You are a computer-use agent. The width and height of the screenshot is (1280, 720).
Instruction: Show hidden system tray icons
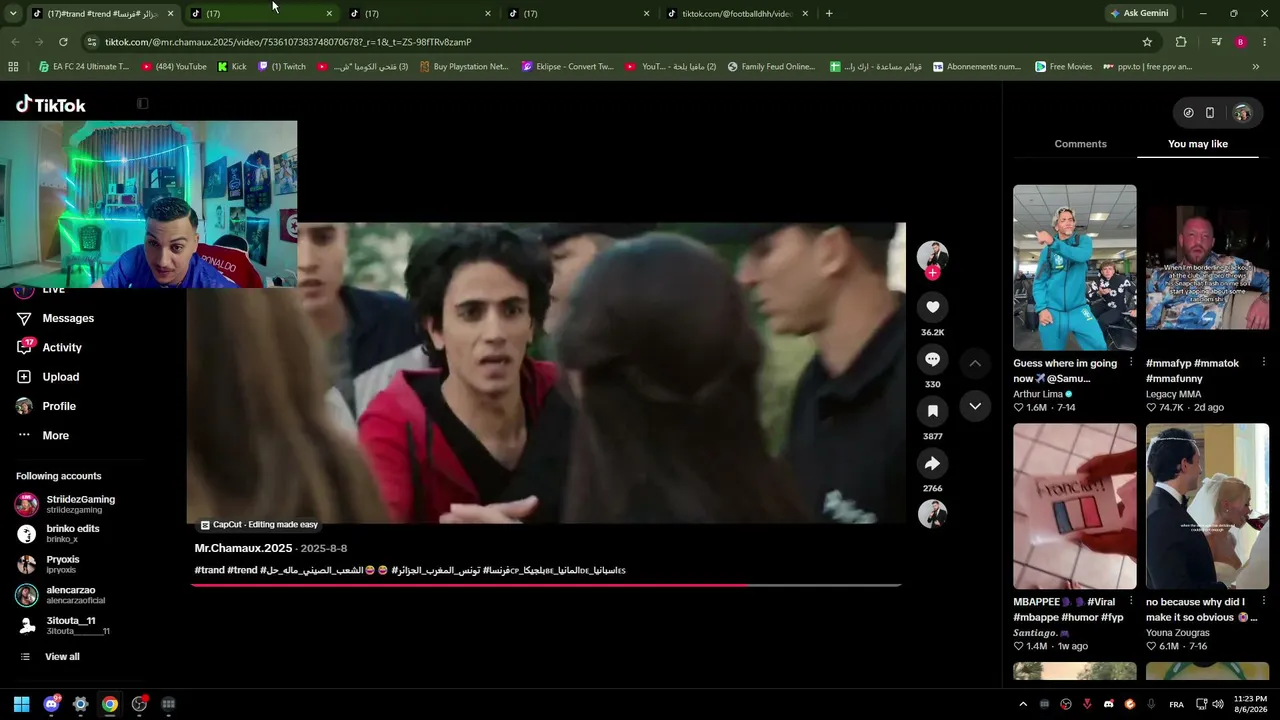(1023, 704)
